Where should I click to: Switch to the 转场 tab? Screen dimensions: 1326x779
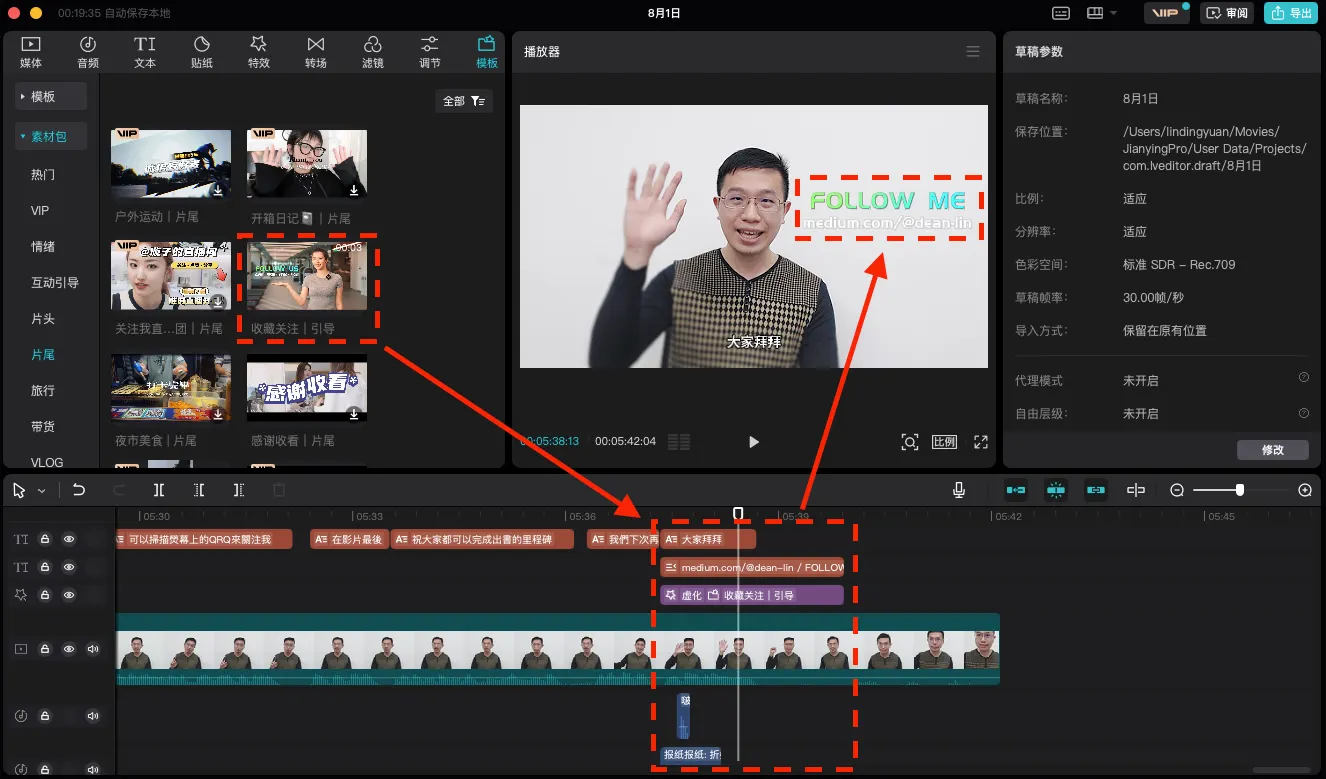(x=316, y=52)
